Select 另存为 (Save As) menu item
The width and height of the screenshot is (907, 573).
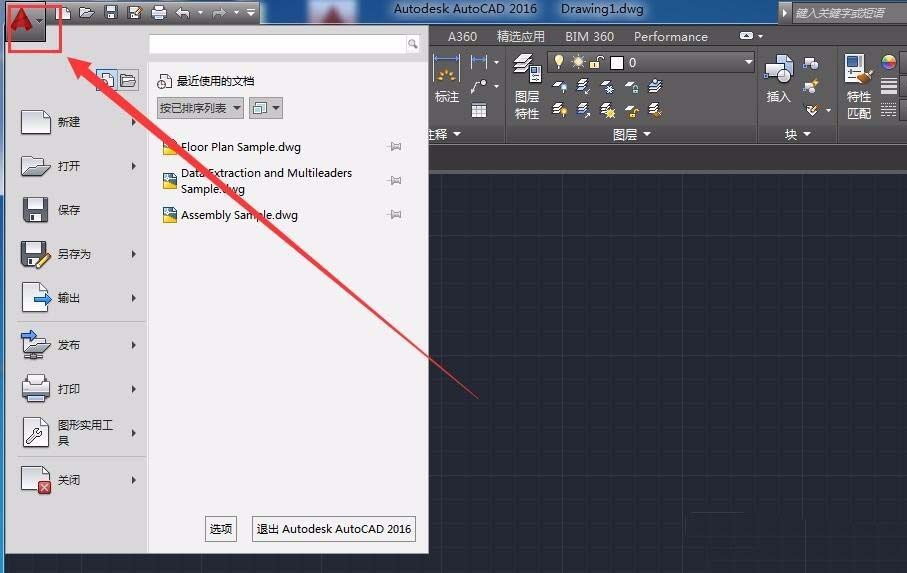pos(79,254)
